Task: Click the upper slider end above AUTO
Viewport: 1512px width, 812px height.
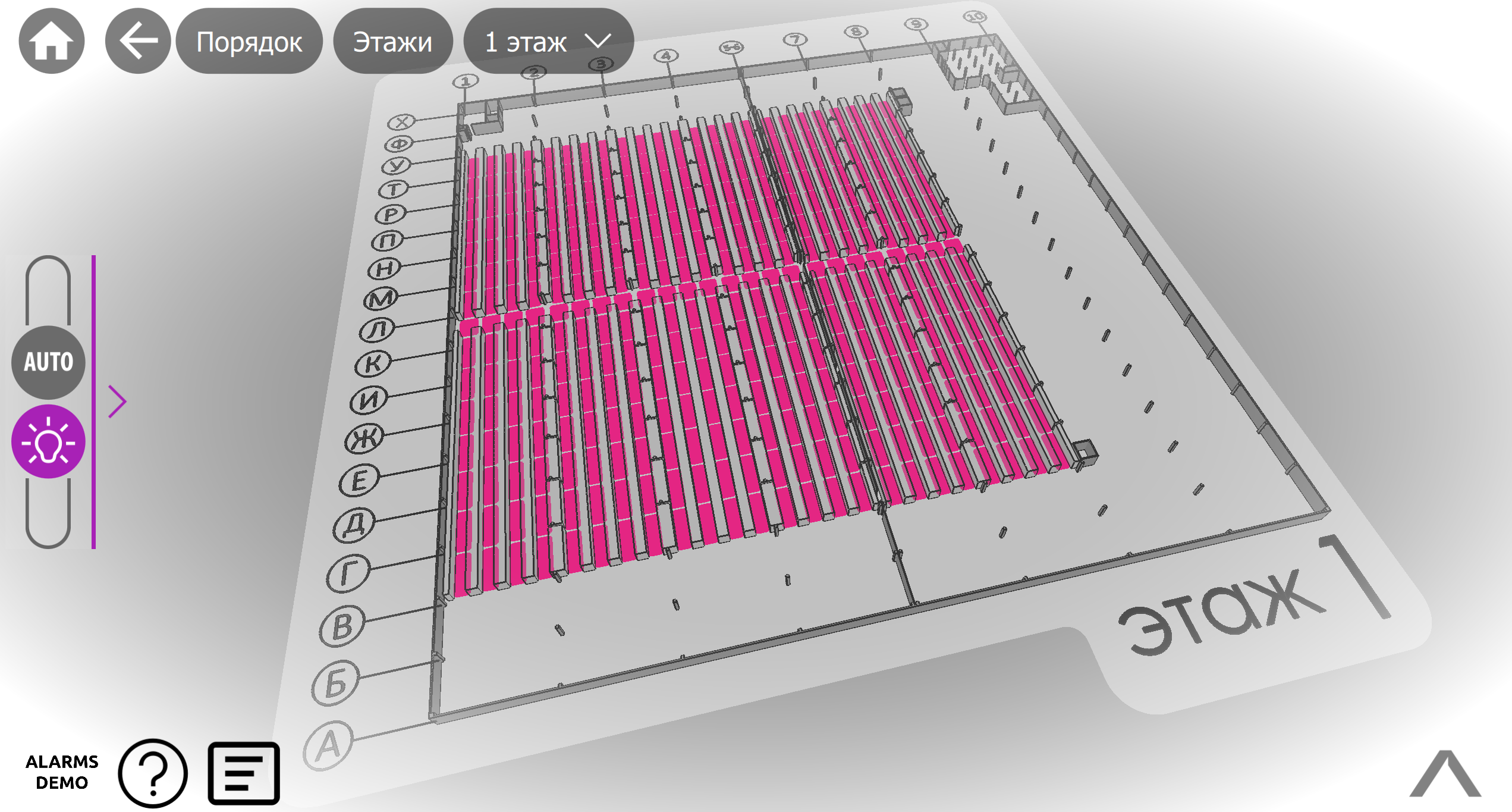Action: (48, 289)
